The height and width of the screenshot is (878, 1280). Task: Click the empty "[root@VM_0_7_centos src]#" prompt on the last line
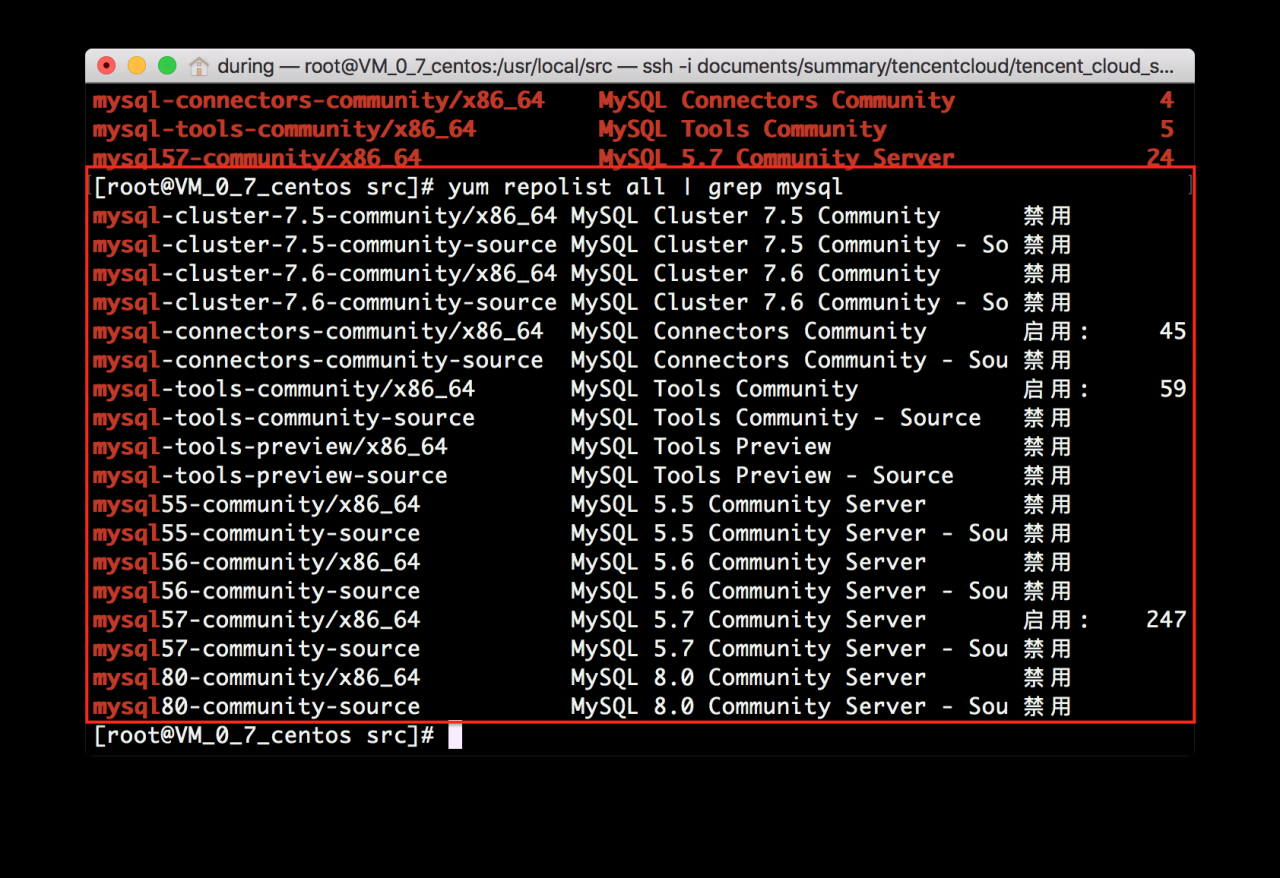click(x=263, y=736)
